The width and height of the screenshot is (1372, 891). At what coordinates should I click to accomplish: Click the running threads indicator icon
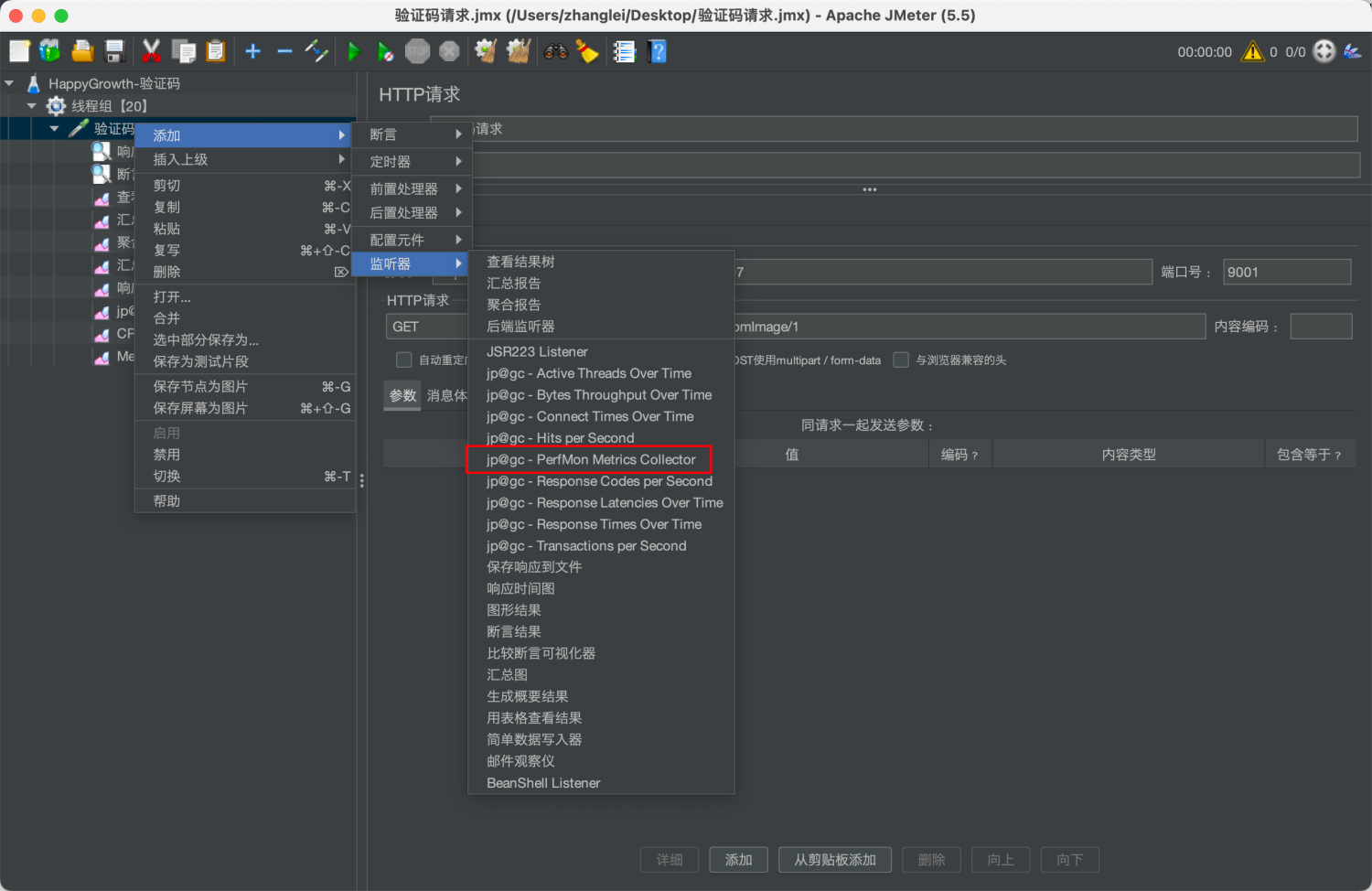coord(1324,51)
